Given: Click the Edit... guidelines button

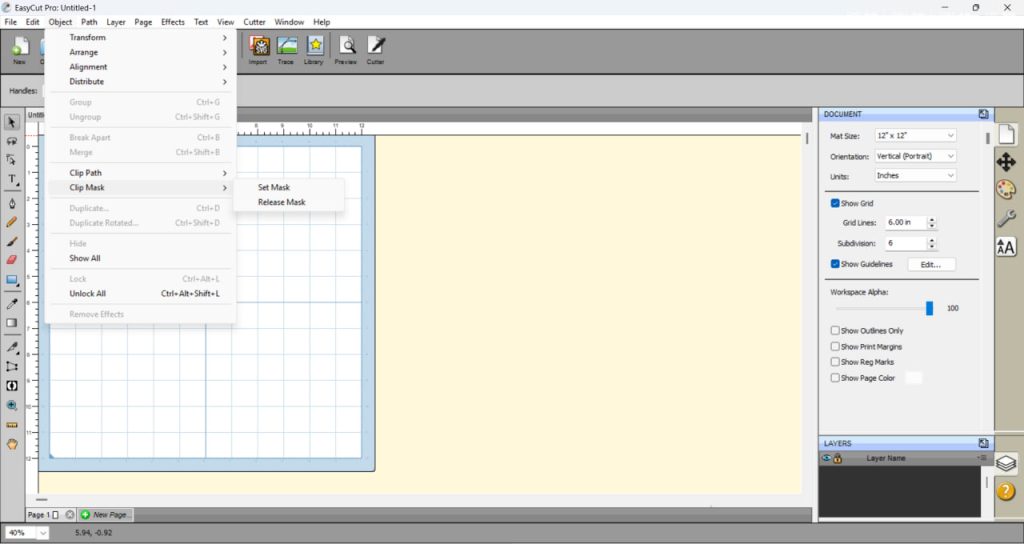Looking at the screenshot, I should [x=931, y=264].
